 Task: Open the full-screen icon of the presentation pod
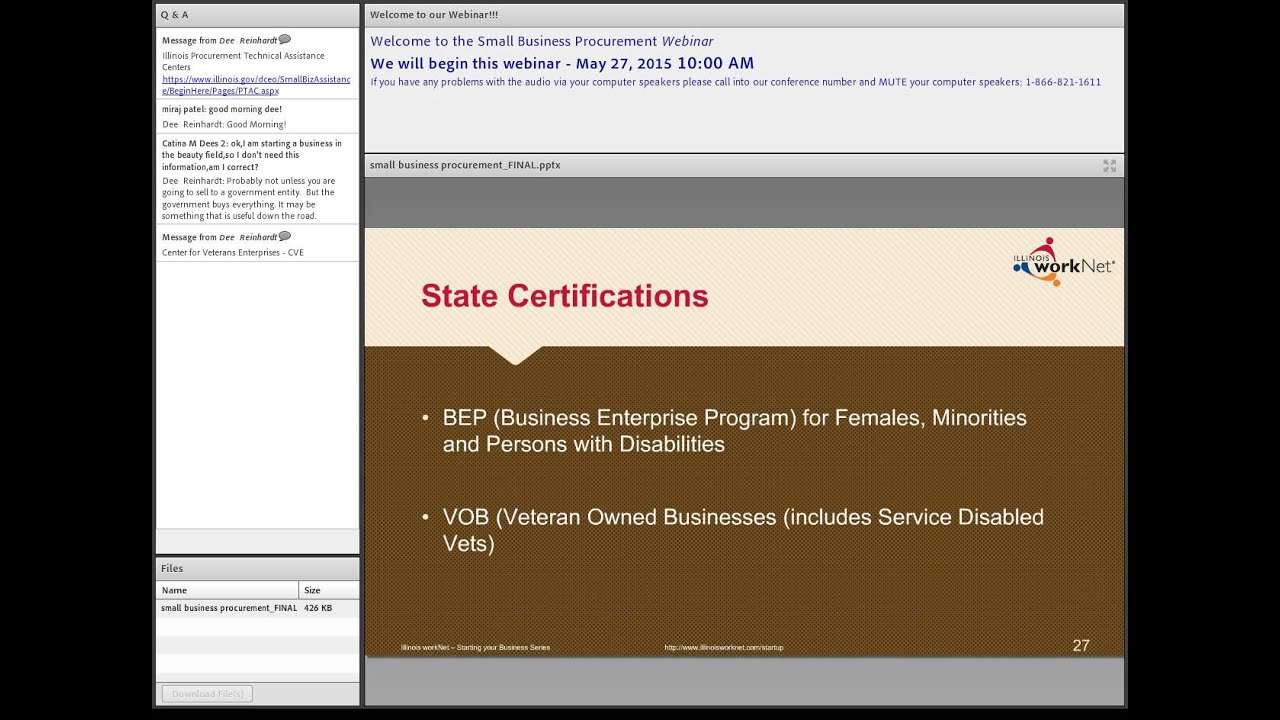[1109, 165]
